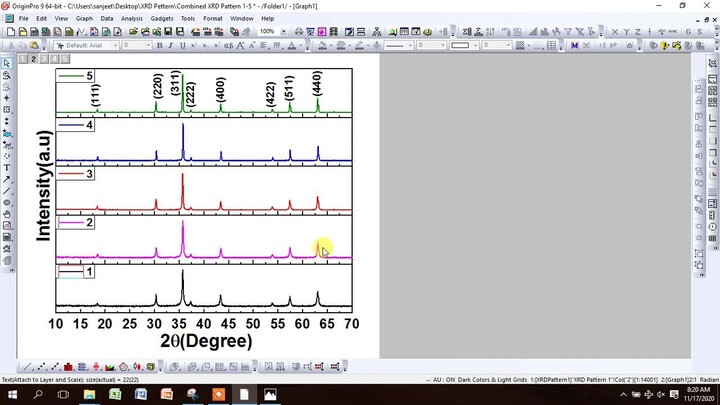Select the Pointer tool in the Tools toolbar
The image size is (720, 405).
6,63
